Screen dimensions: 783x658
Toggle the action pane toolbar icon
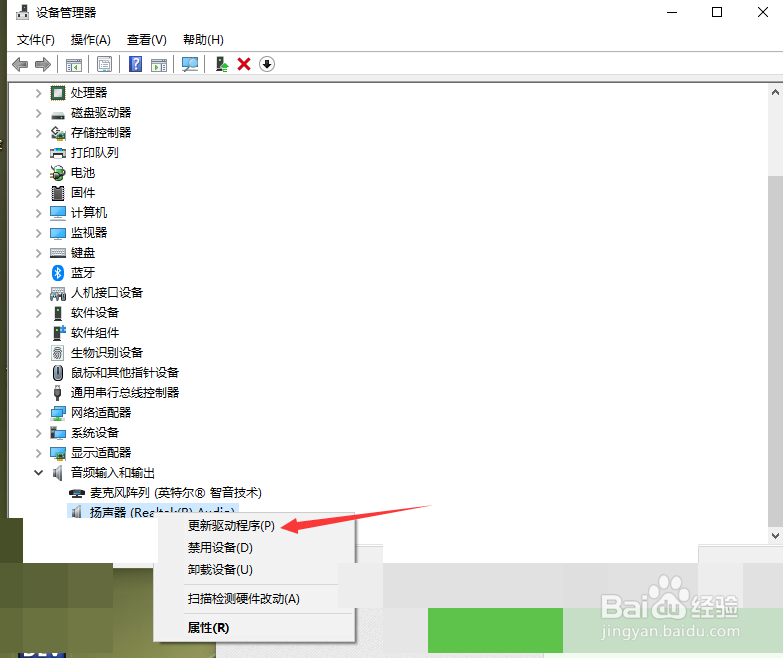159,64
